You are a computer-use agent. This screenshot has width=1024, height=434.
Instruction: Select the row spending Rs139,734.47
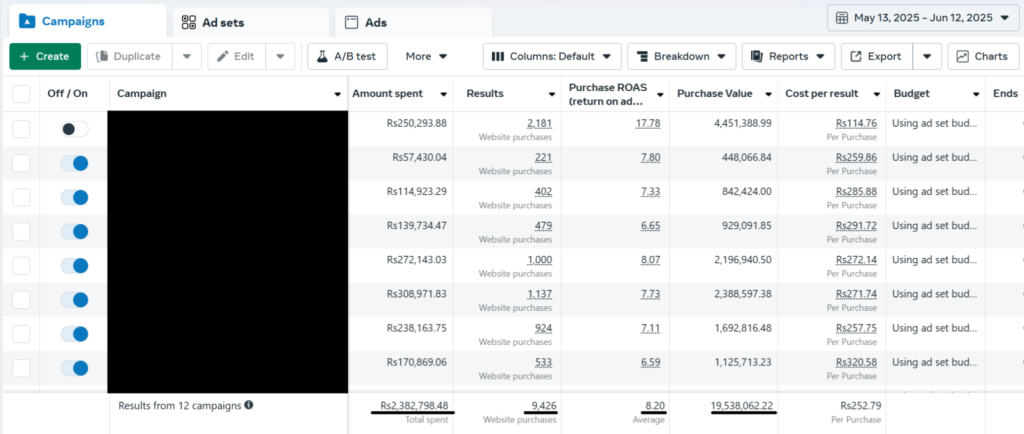pyautogui.click(x=22, y=231)
